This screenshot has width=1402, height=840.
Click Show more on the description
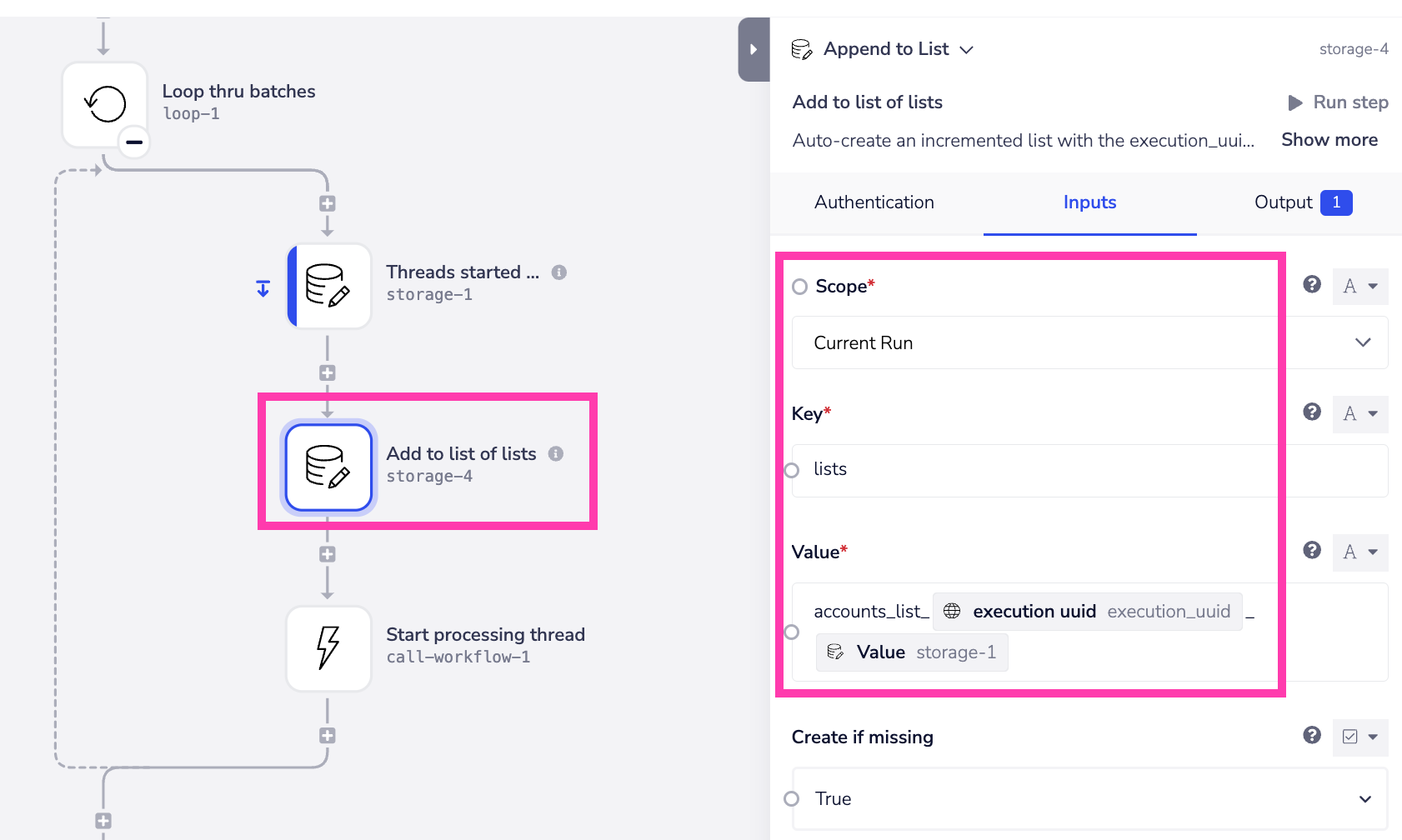(x=1329, y=140)
